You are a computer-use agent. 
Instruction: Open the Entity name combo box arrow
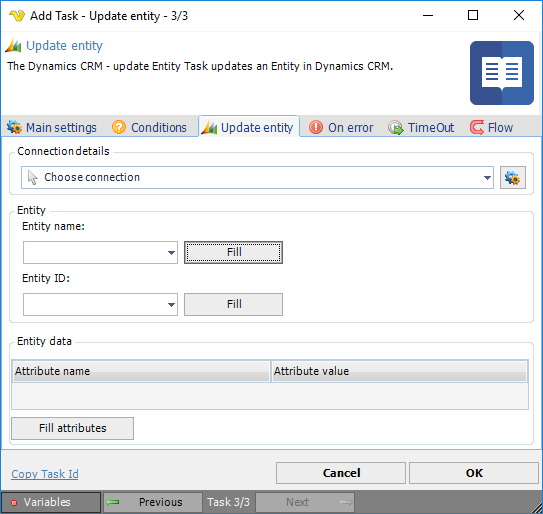[171, 252]
